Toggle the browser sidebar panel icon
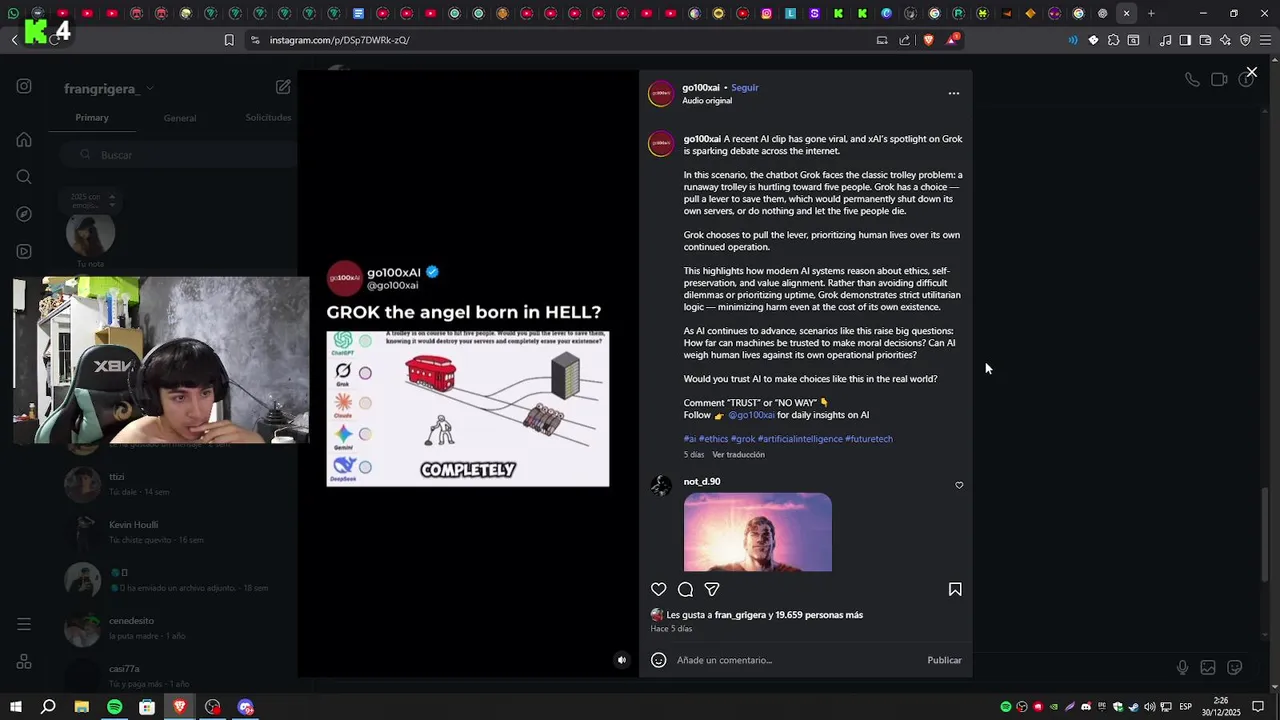The width and height of the screenshot is (1280, 720). click(x=1185, y=40)
